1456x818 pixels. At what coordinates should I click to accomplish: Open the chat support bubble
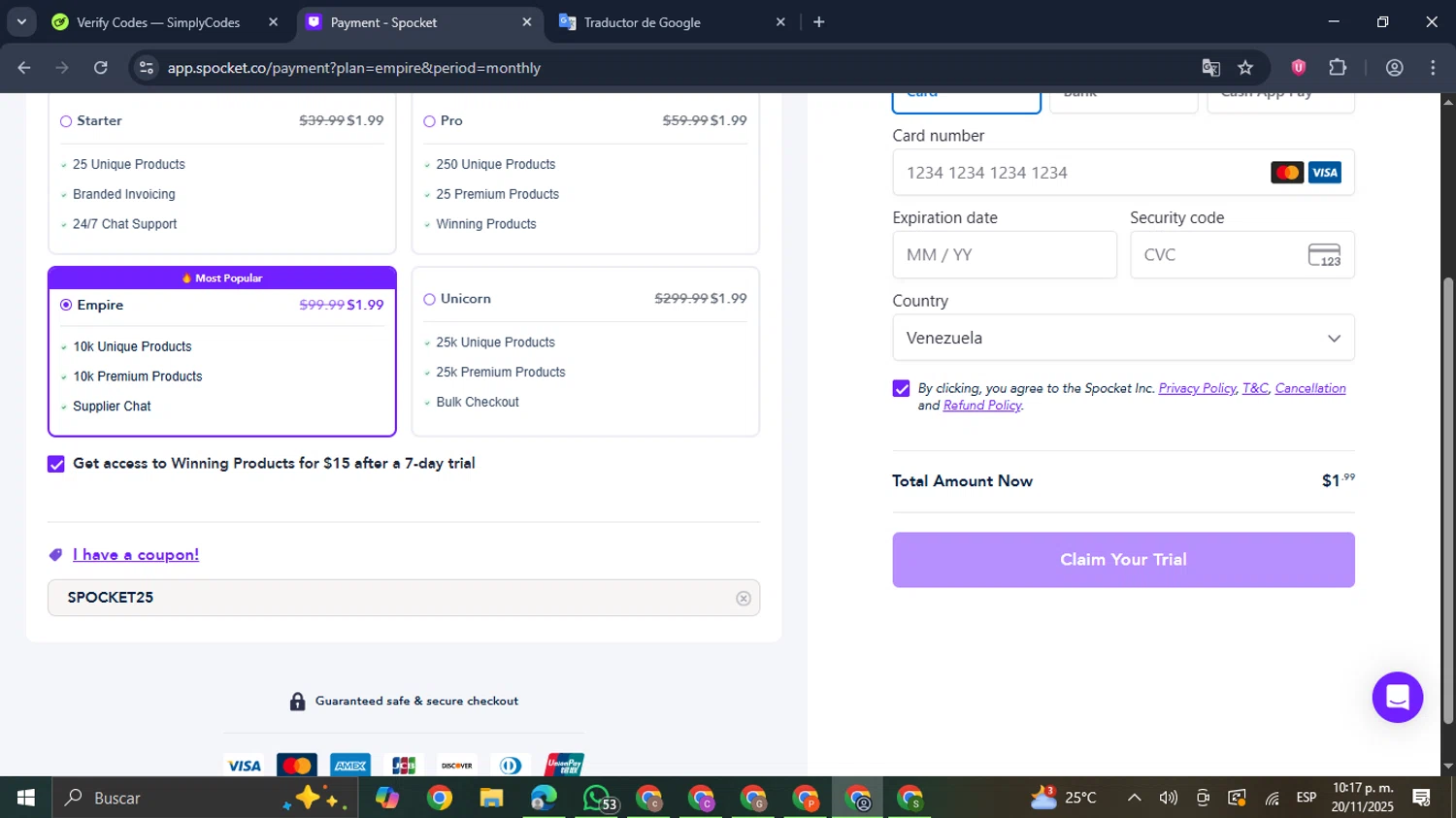click(x=1398, y=697)
